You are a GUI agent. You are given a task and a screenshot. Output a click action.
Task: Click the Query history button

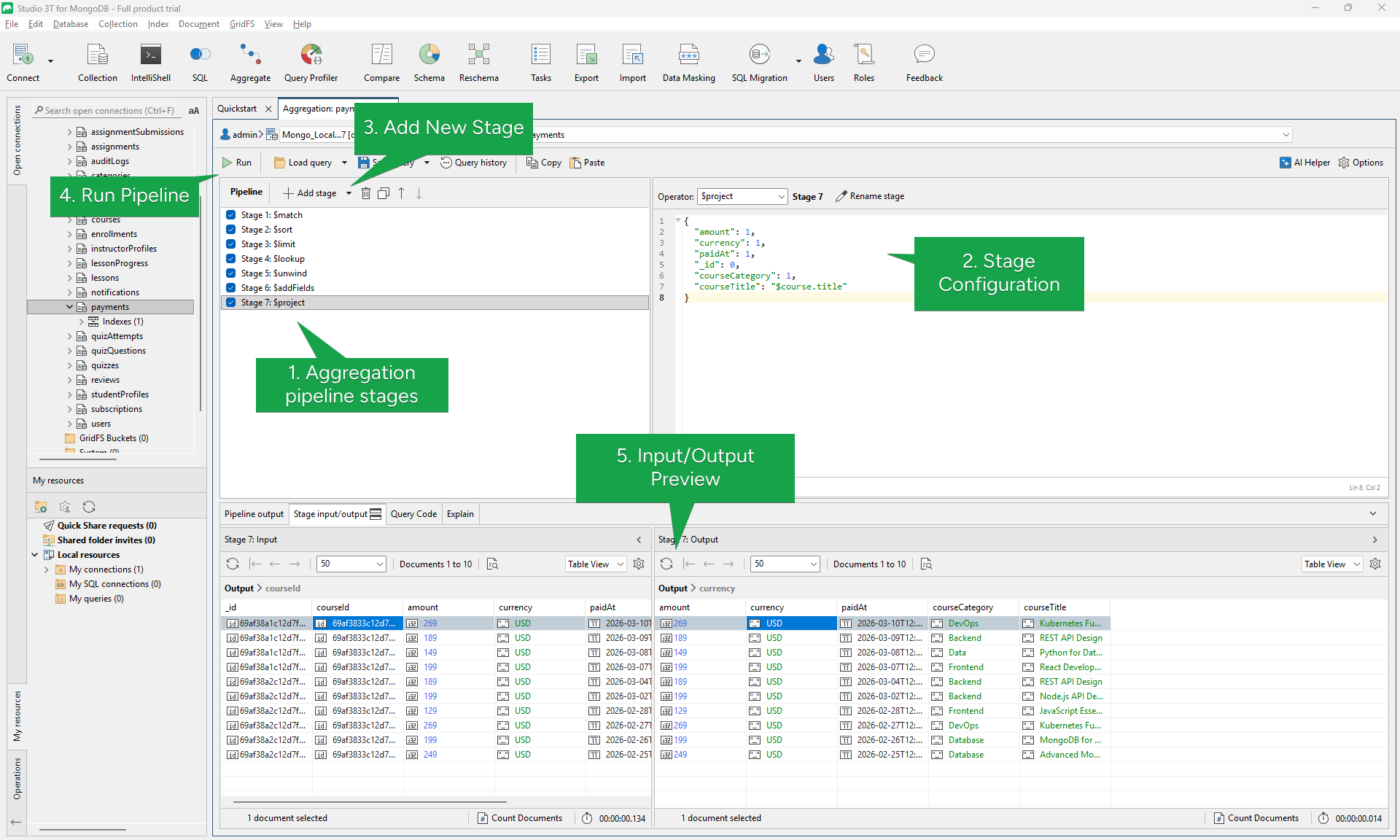[473, 163]
